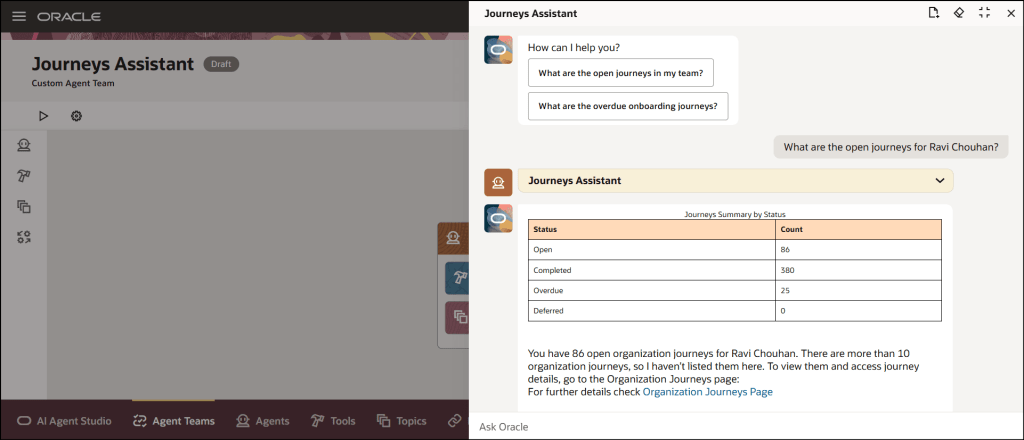The width and height of the screenshot is (1024, 440).
Task: Collapse the chat panel with the shrink icon
Action: tap(984, 13)
